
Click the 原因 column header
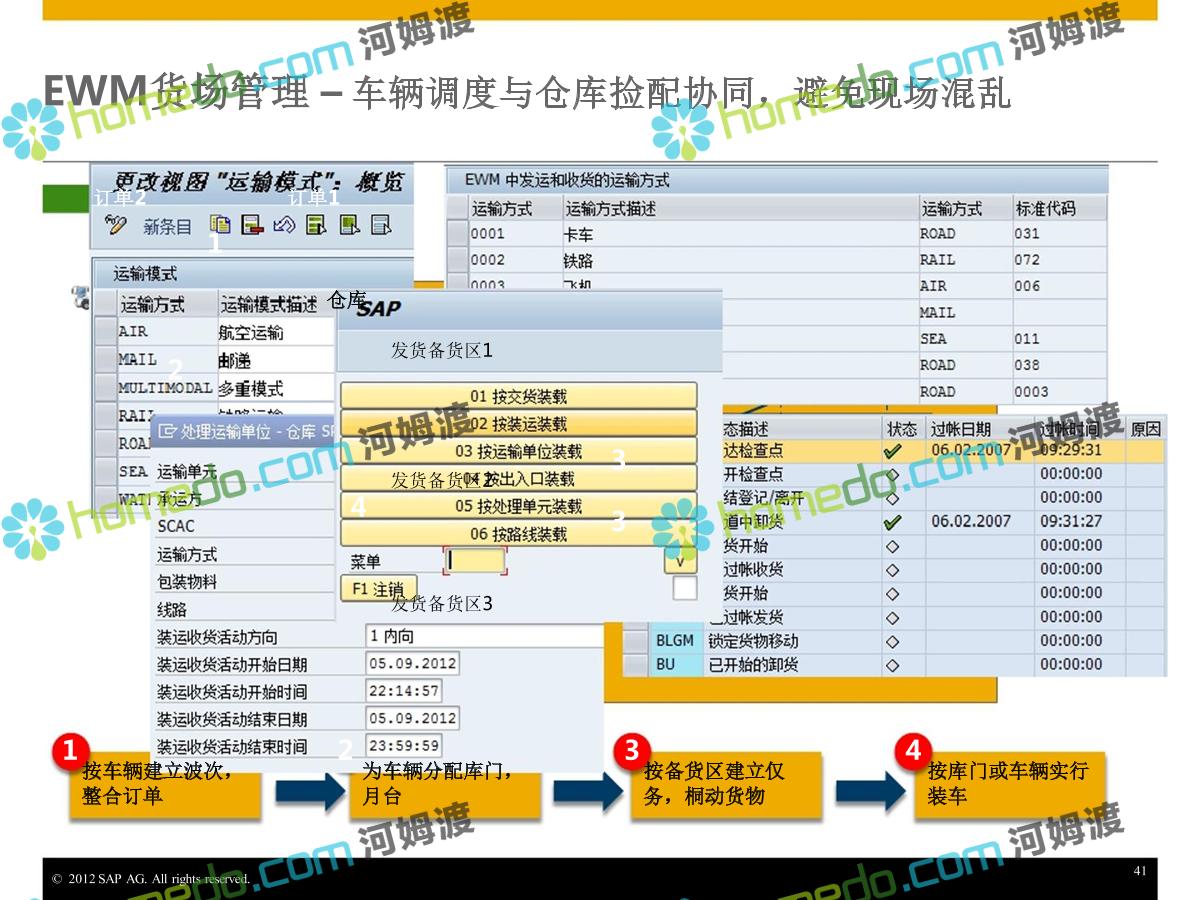tap(1146, 428)
